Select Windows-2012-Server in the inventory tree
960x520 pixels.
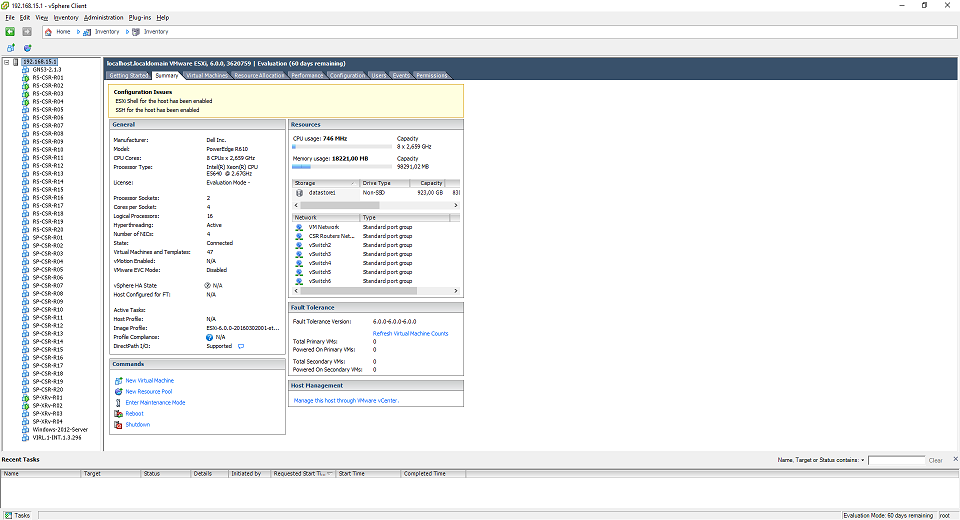click(61, 429)
